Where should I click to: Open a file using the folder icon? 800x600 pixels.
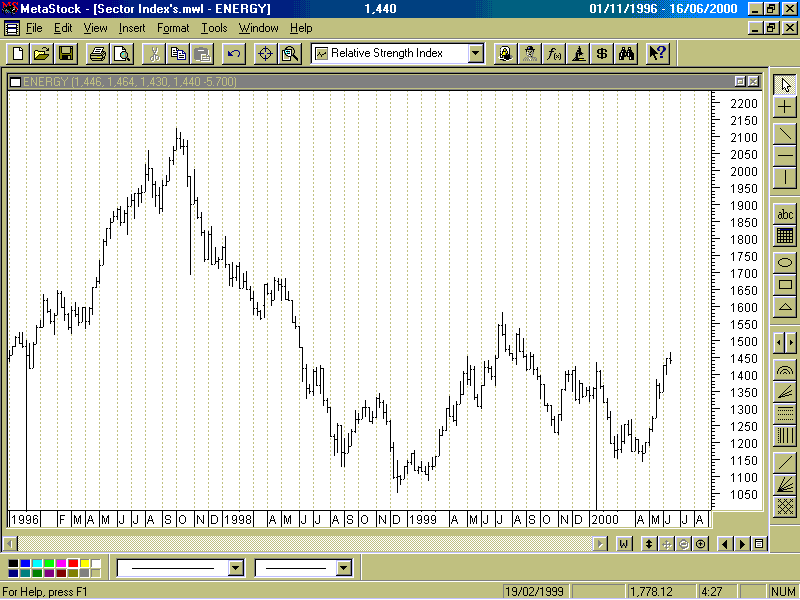[42, 54]
